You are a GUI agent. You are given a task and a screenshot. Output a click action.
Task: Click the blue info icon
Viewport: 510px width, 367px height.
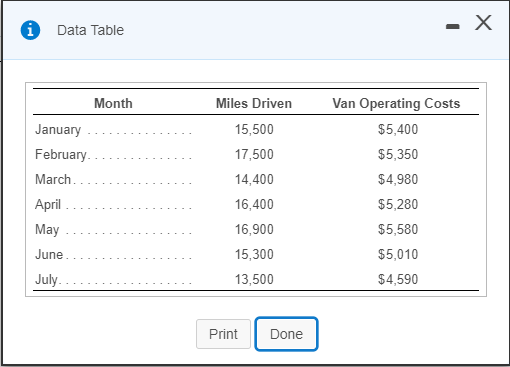coord(30,30)
